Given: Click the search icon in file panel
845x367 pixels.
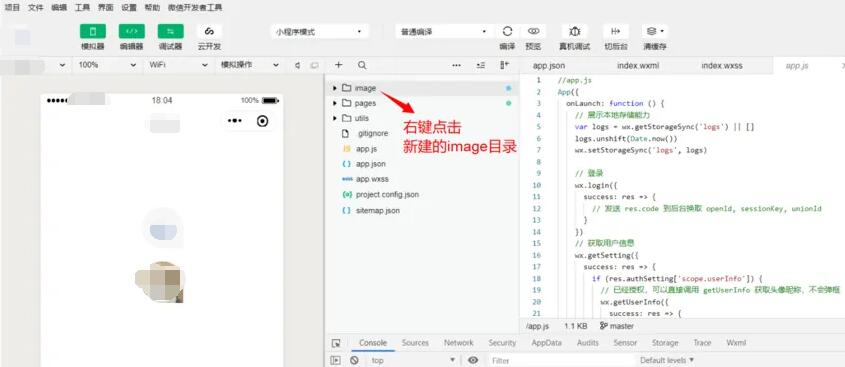Looking at the screenshot, I should [362, 65].
